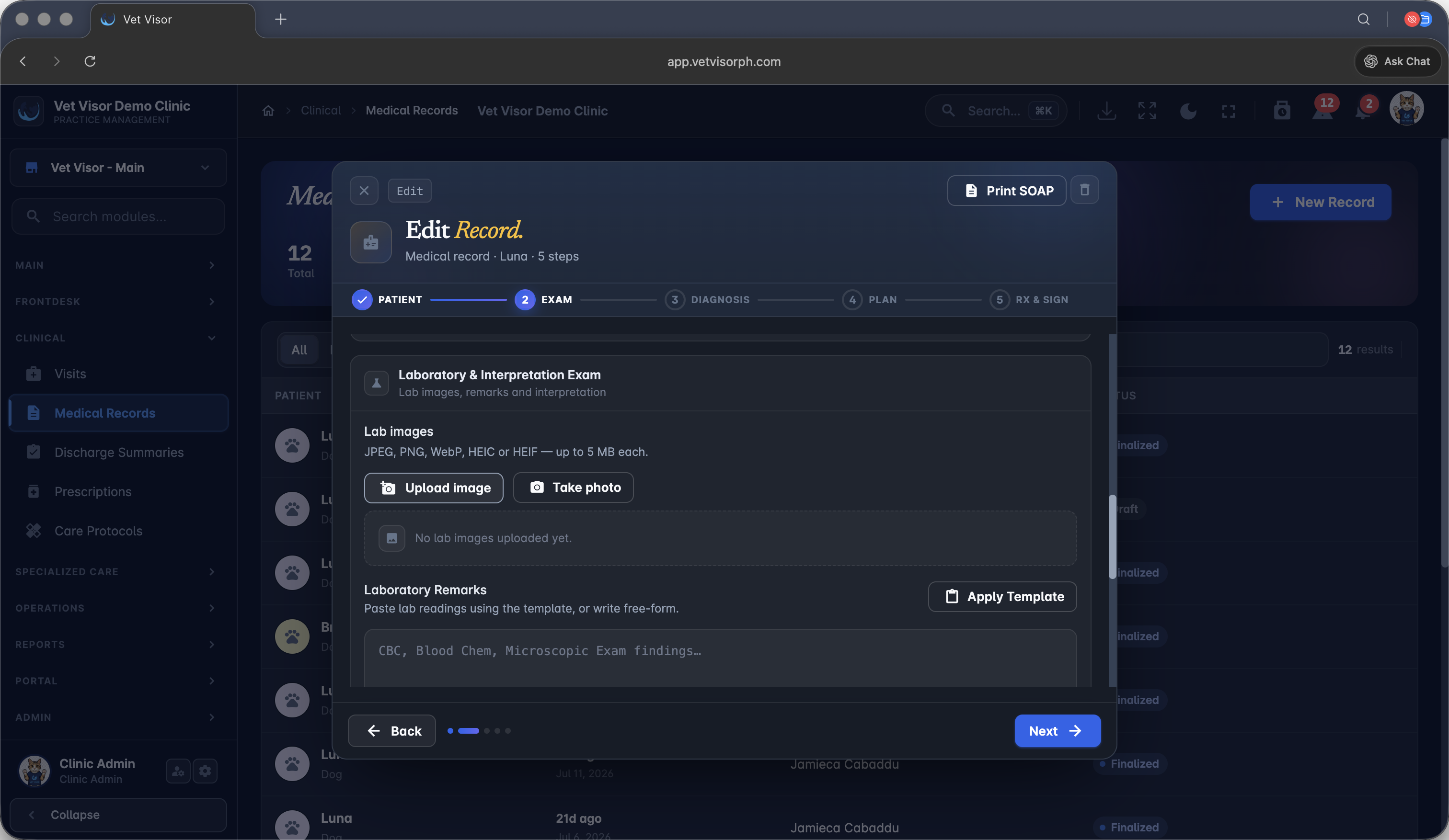
Task: Jump to the Diagnosis step
Action: tap(707, 299)
